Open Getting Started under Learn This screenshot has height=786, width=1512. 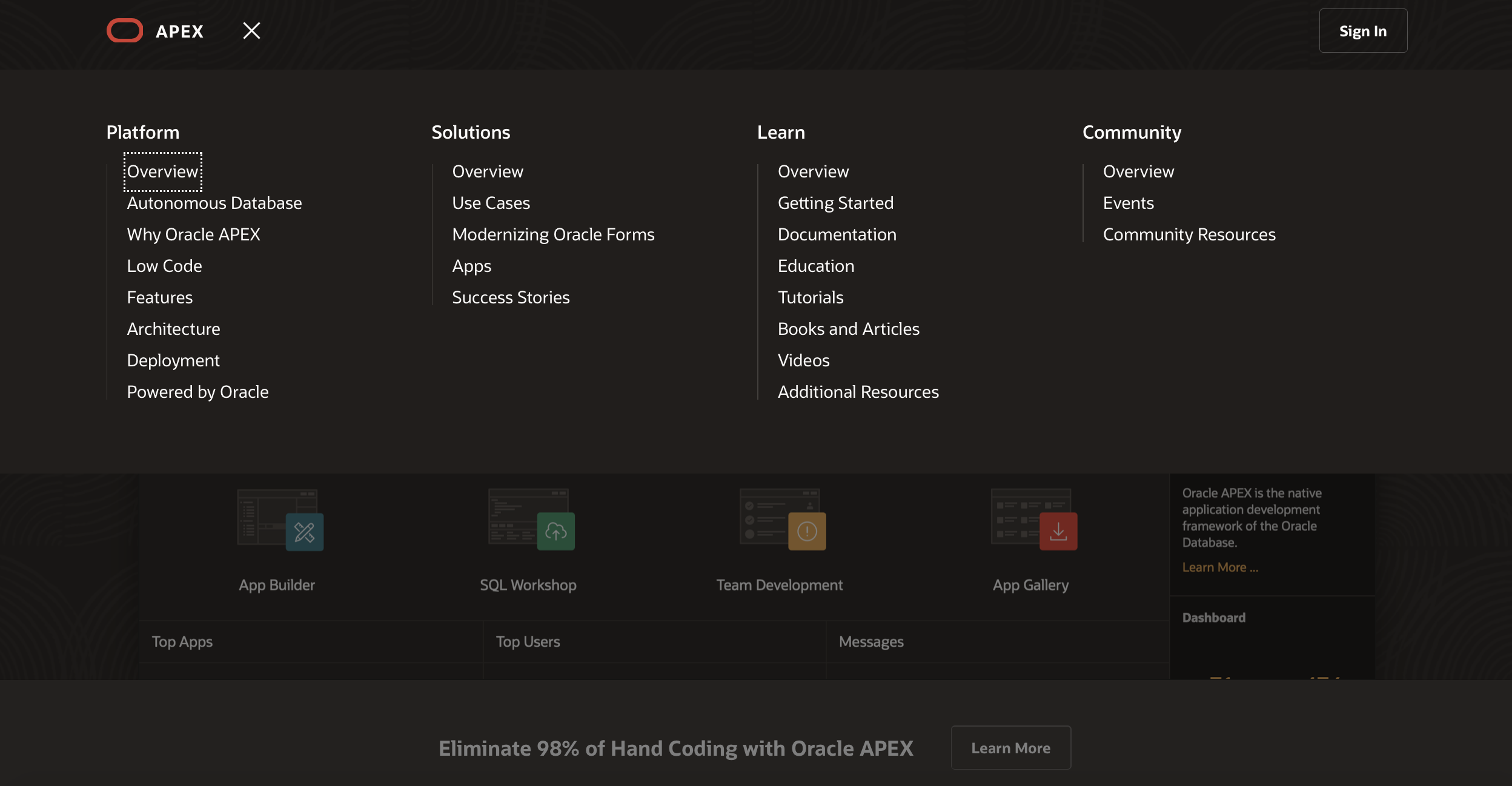pyautogui.click(x=835, y=203)
